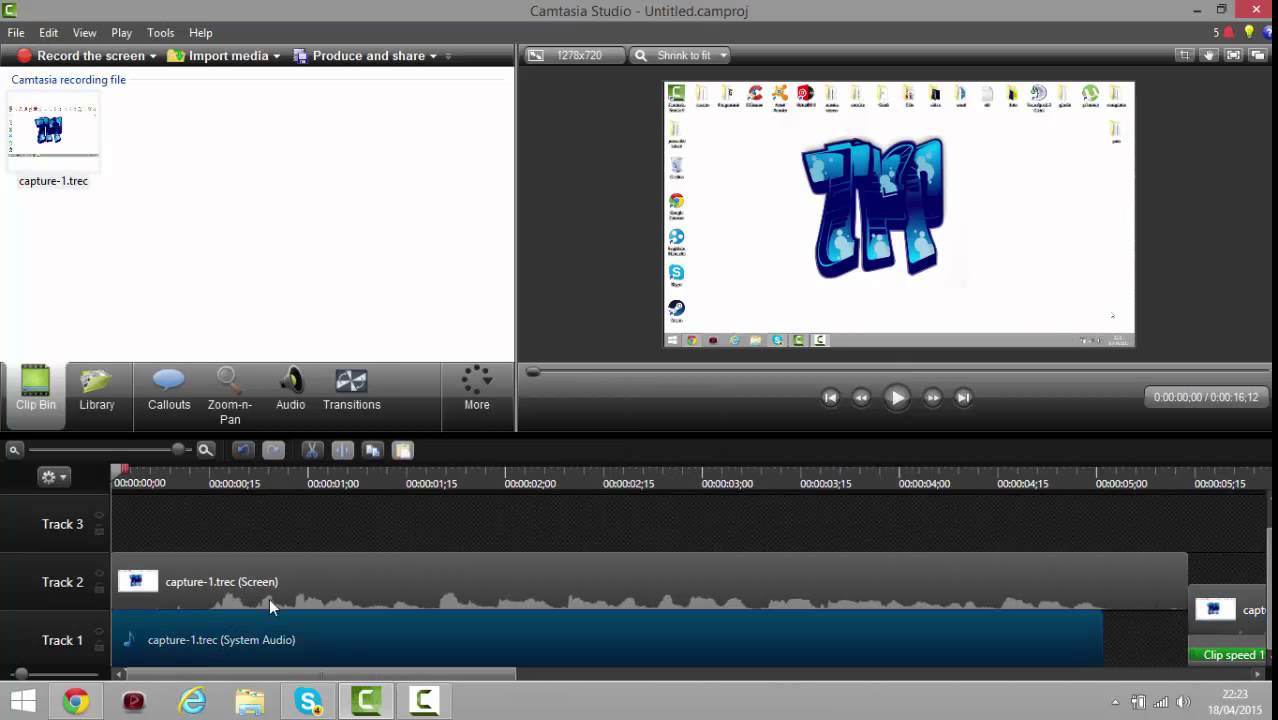Open the Tools menu
The width and height of the screenshot is (1278, 720).
tap(160, 32)
